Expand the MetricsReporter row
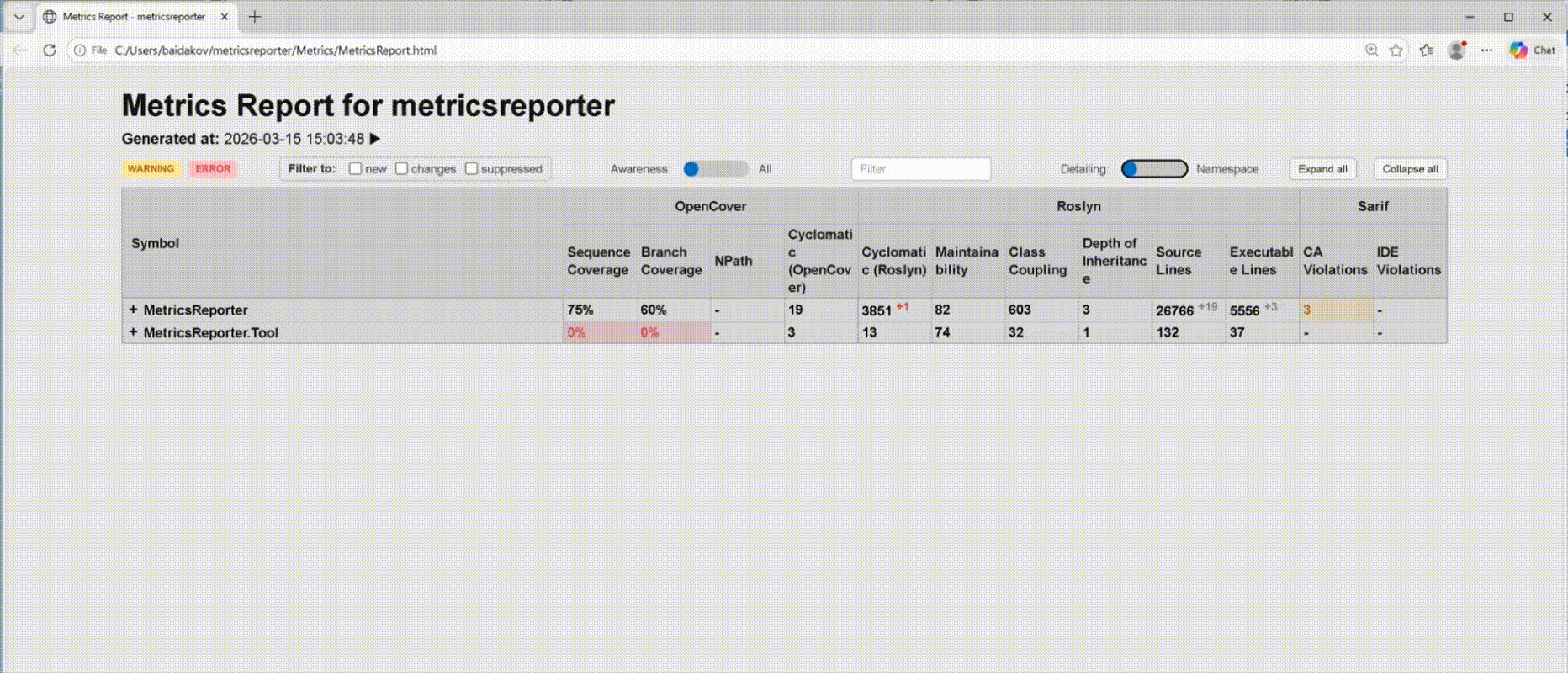Image resolution: width=1568 pixels, height=673 pixels. pos(133,310)
